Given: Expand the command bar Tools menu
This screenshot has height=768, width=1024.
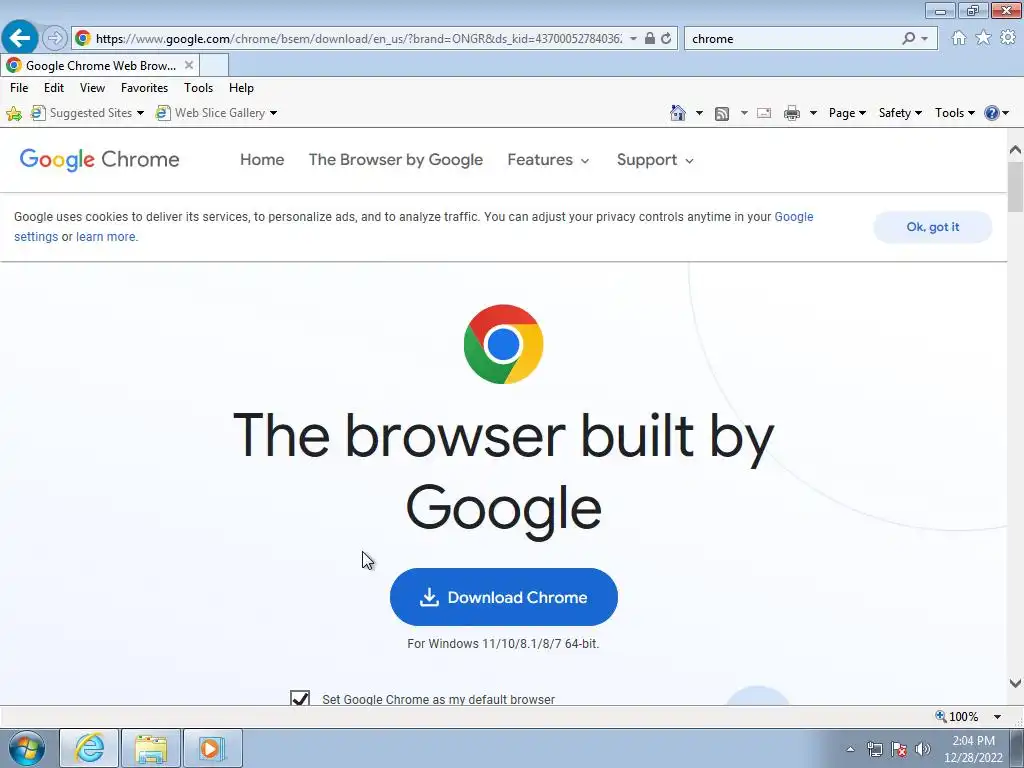Looking at the screenshot, I should pyautogui.click(x=954, y=113).
